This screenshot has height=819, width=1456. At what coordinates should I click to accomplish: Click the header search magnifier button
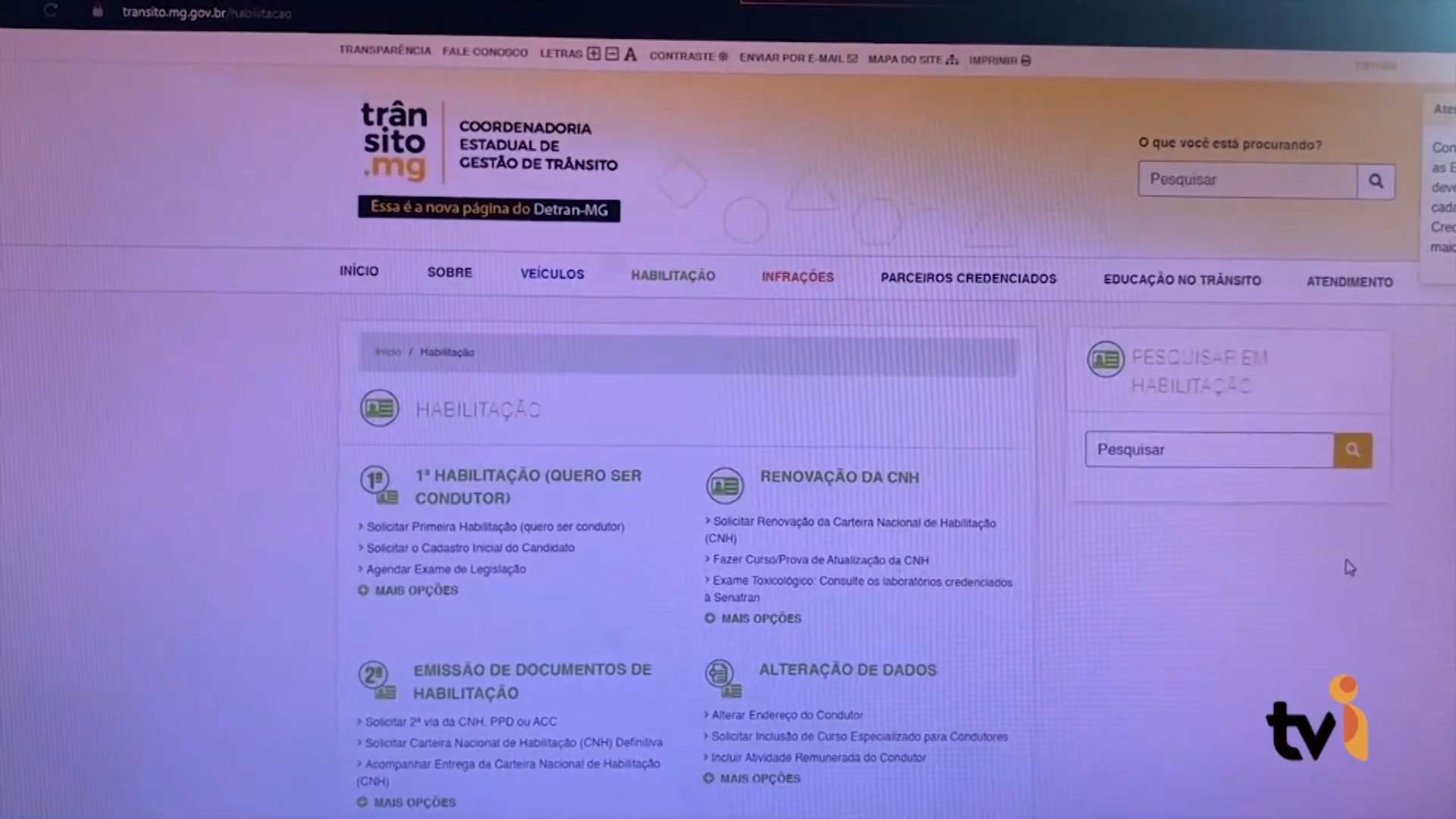pos(1376,181)
